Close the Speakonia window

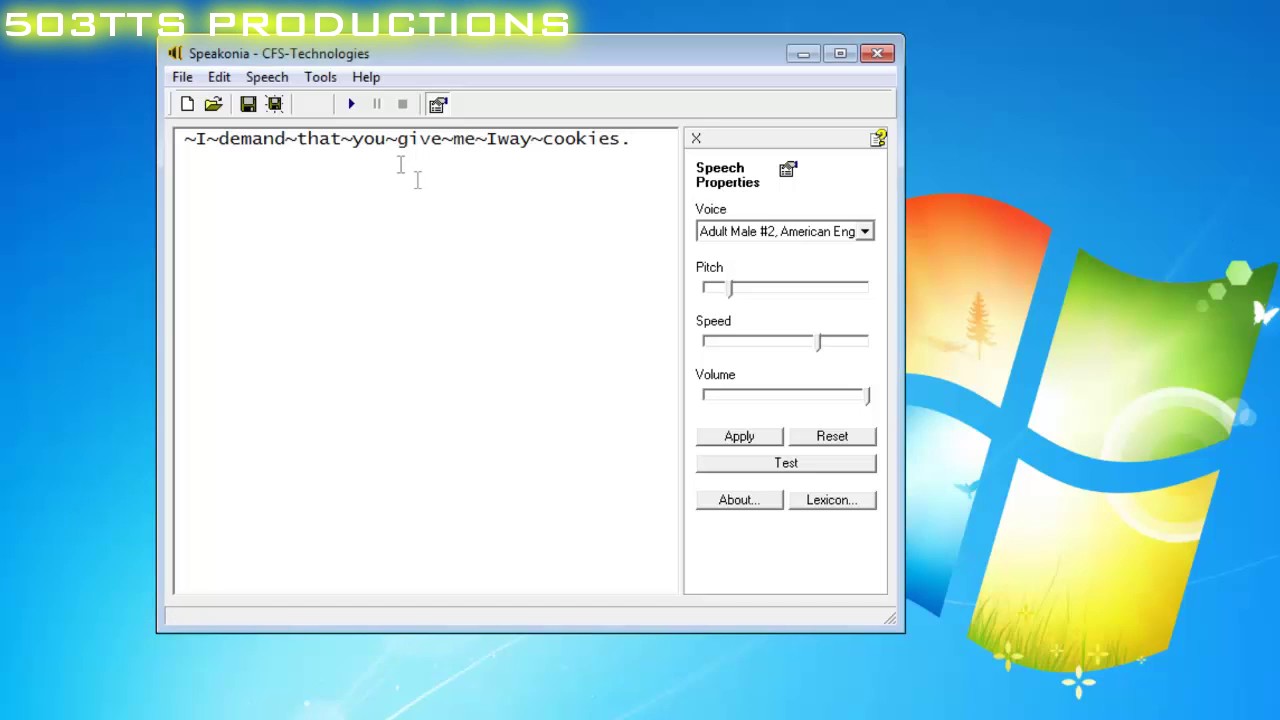point(878,53)
